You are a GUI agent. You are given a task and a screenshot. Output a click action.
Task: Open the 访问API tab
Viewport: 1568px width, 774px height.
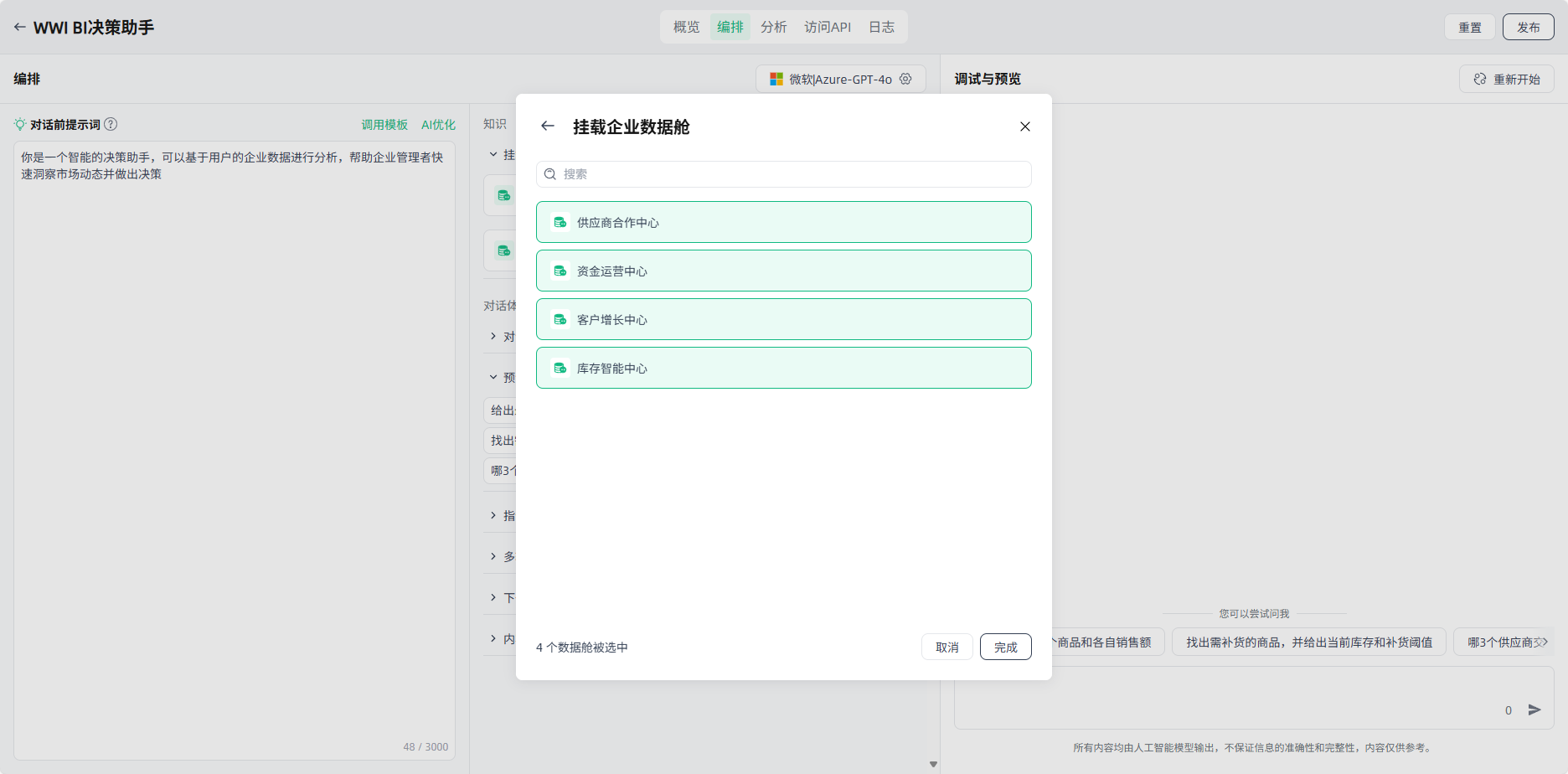tap(827, 27)
